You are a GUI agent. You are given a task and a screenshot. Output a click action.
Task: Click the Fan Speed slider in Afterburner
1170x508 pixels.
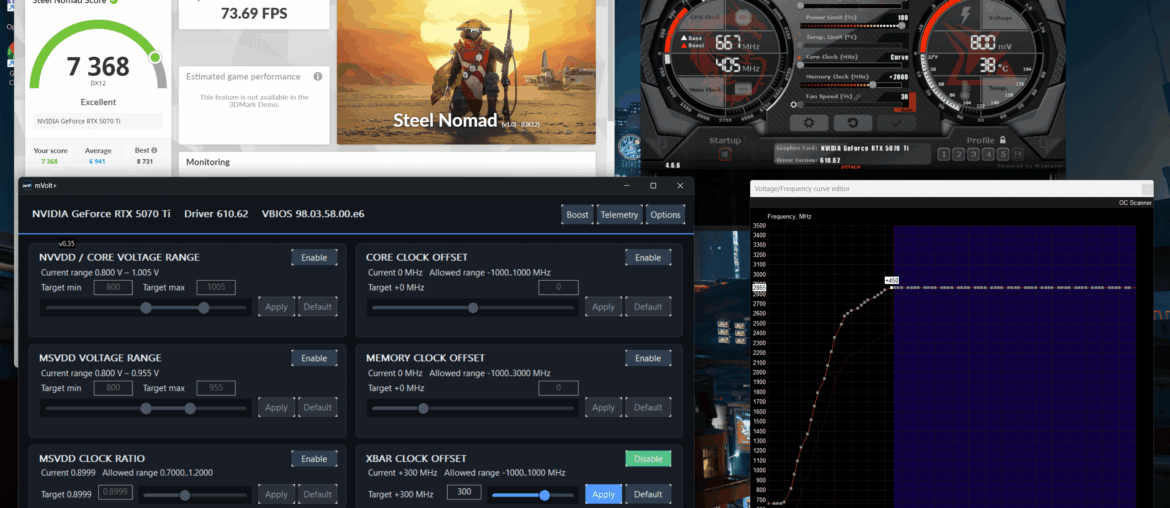[852, 105]
